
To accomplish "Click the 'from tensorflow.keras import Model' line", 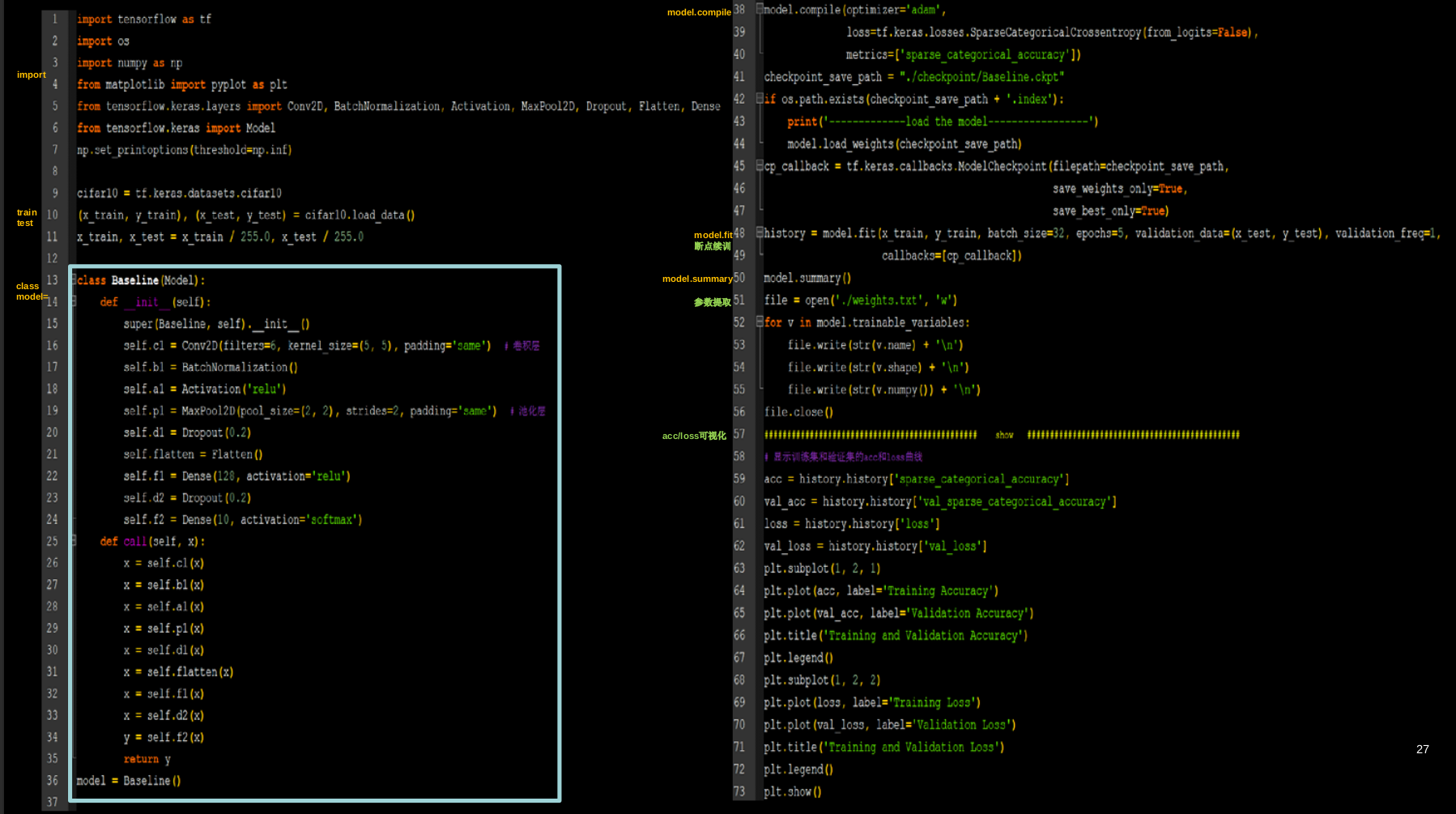I will click(177, 128).
